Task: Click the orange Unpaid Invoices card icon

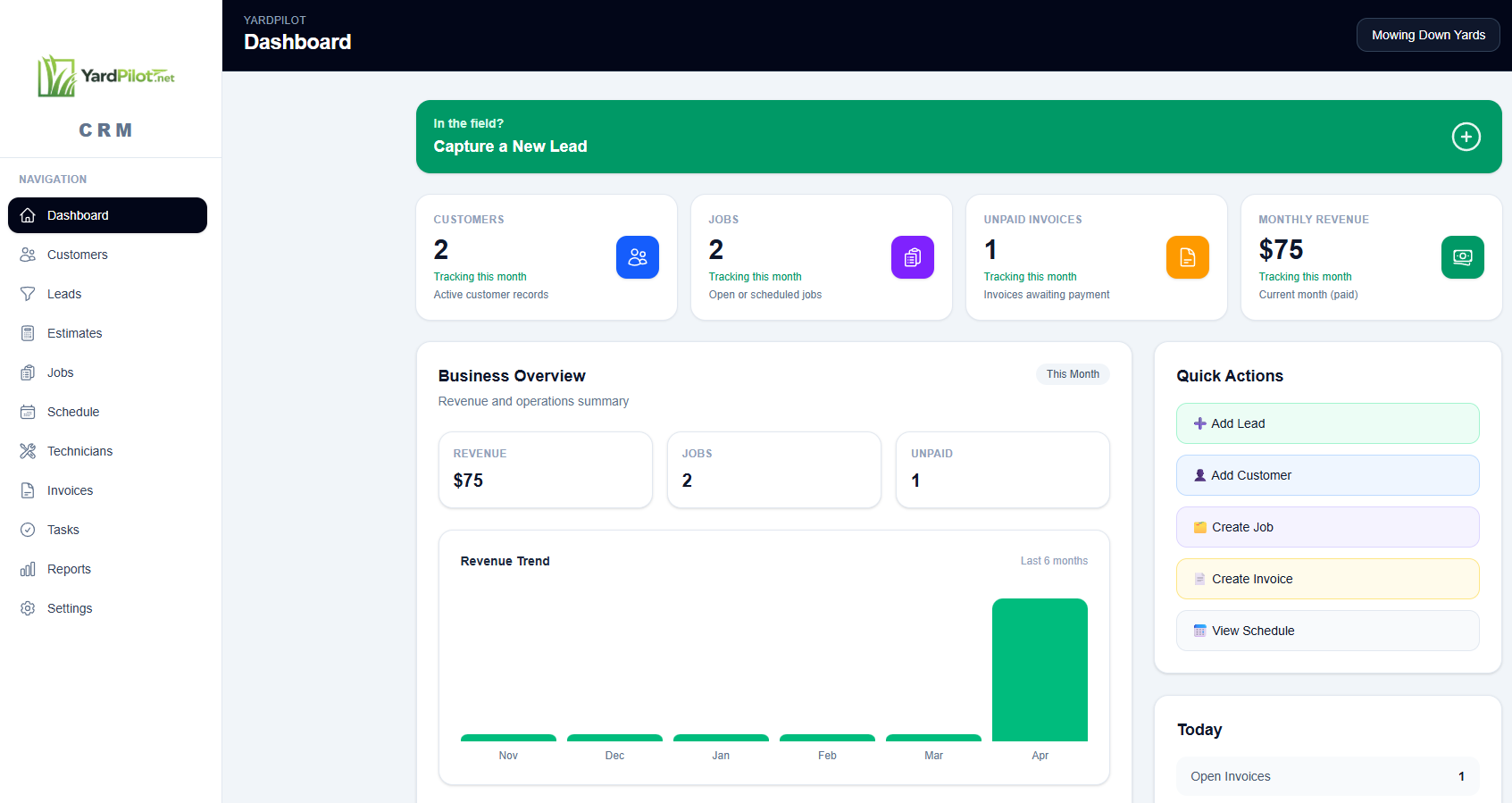Action: [x=1188, y=257]
